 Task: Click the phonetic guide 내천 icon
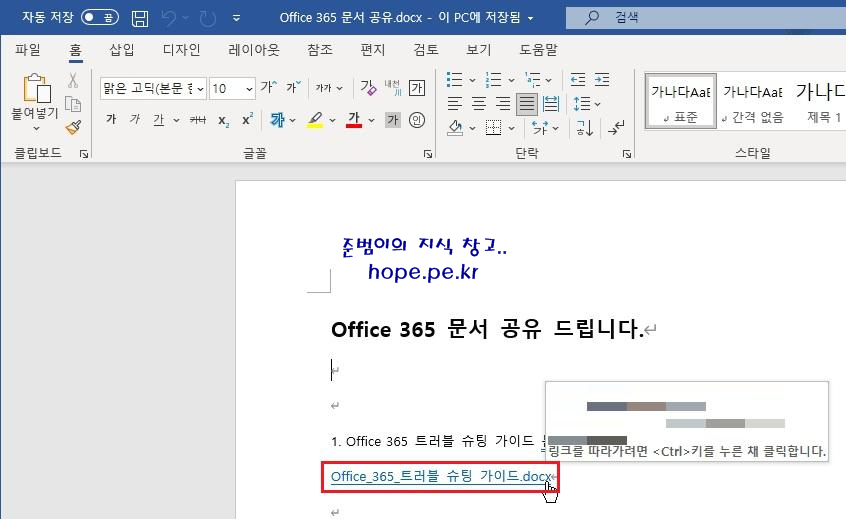[x=393, y=87]
